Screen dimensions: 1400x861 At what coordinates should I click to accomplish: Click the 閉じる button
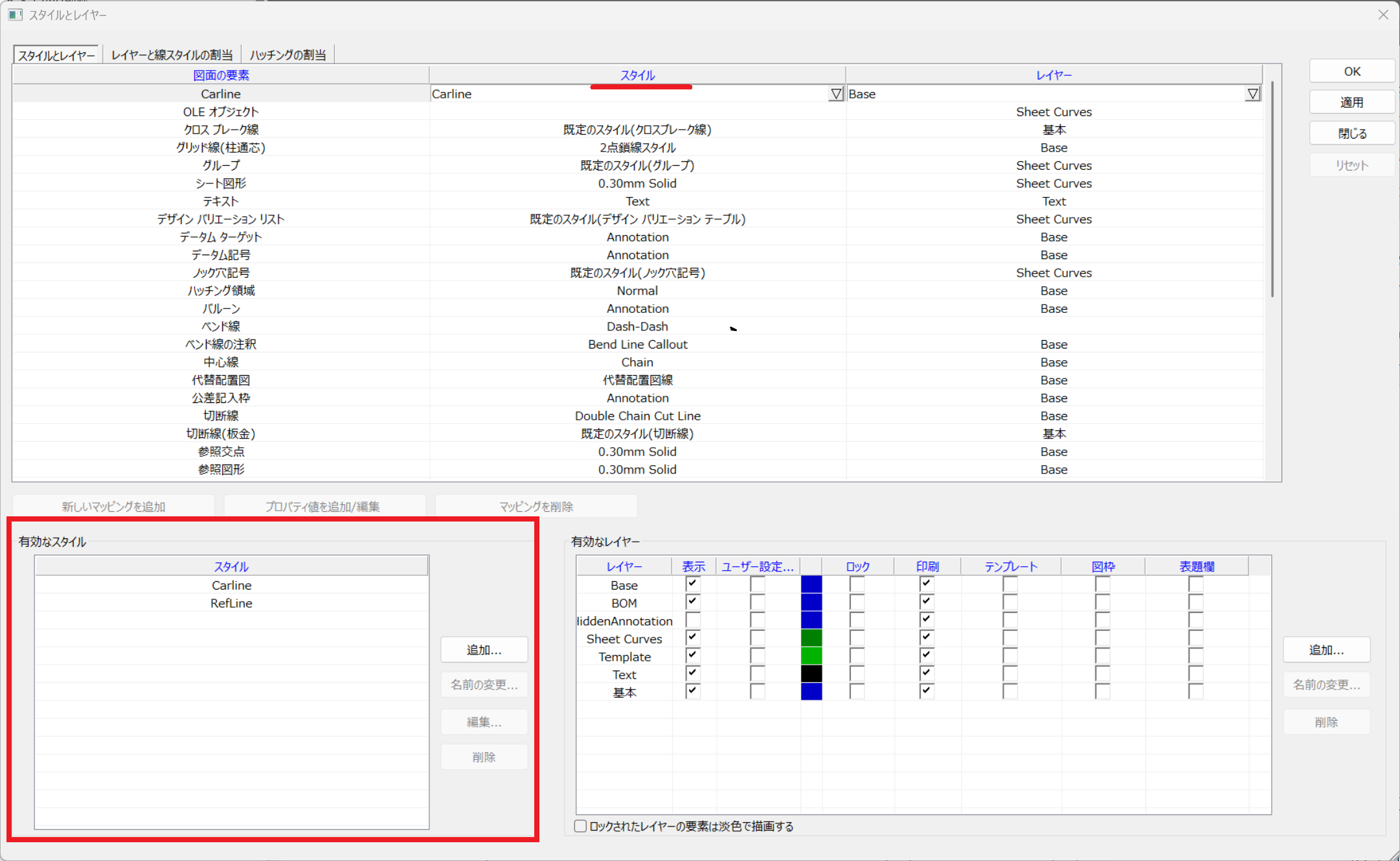tap(1351, 133)
